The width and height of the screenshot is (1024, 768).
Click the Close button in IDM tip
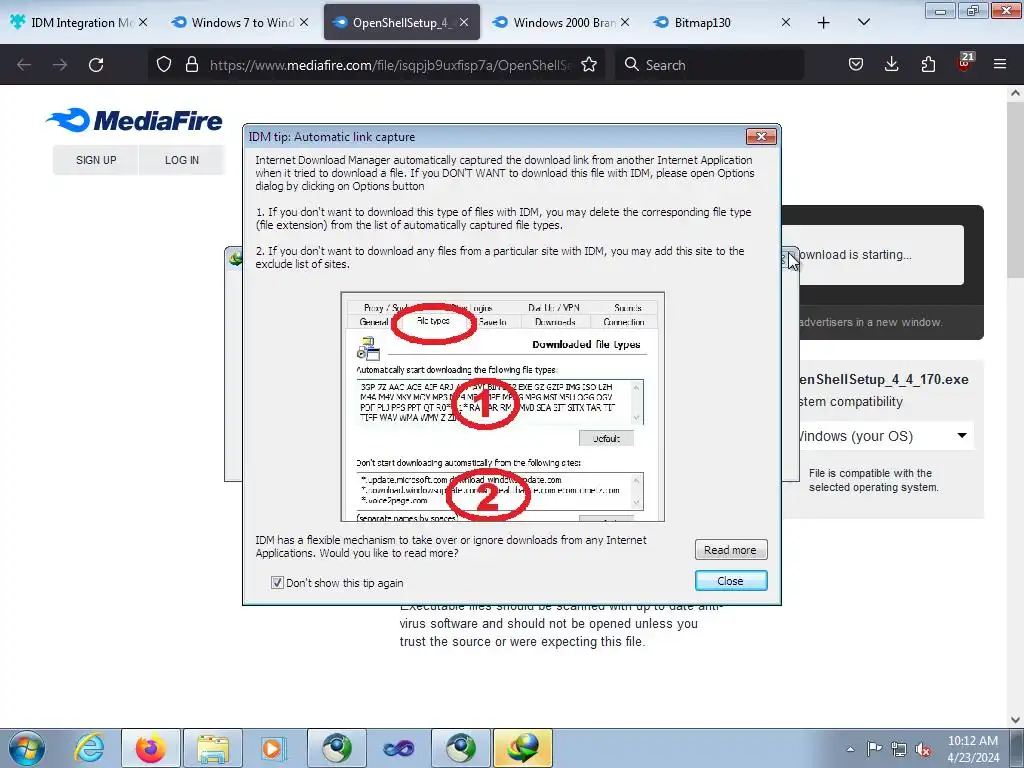731,581
